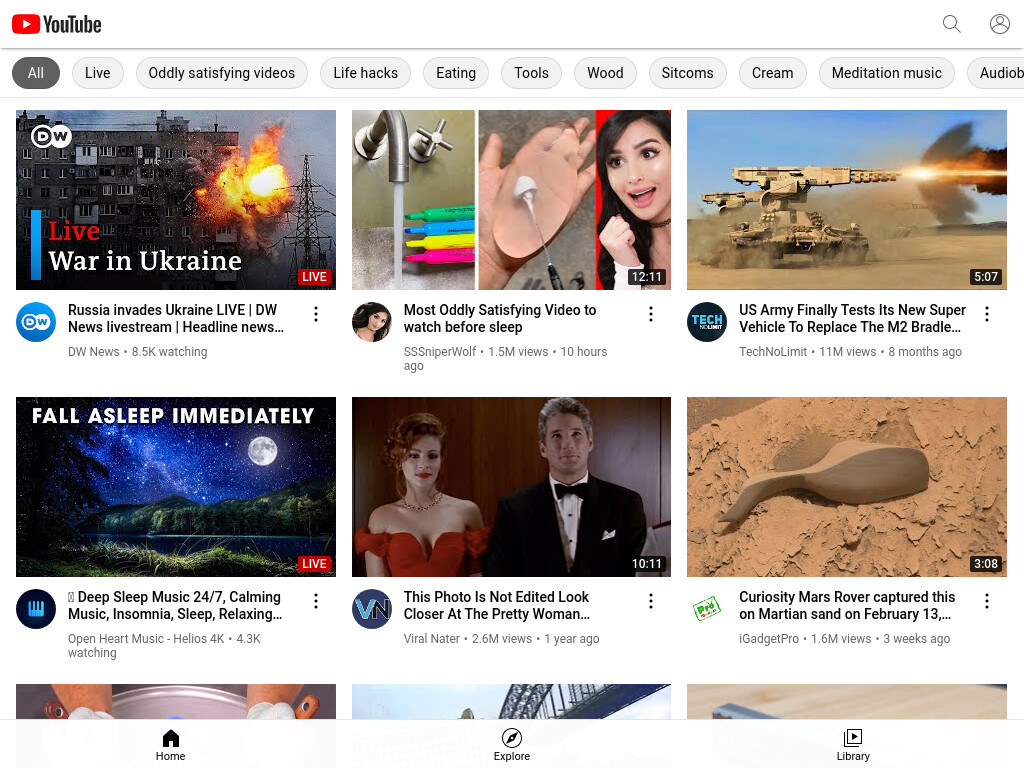Viewport: 1024px width, 768px height.
Task: Open the search magnifier icon
Action: pyautogui.click(x=952, y=24)
